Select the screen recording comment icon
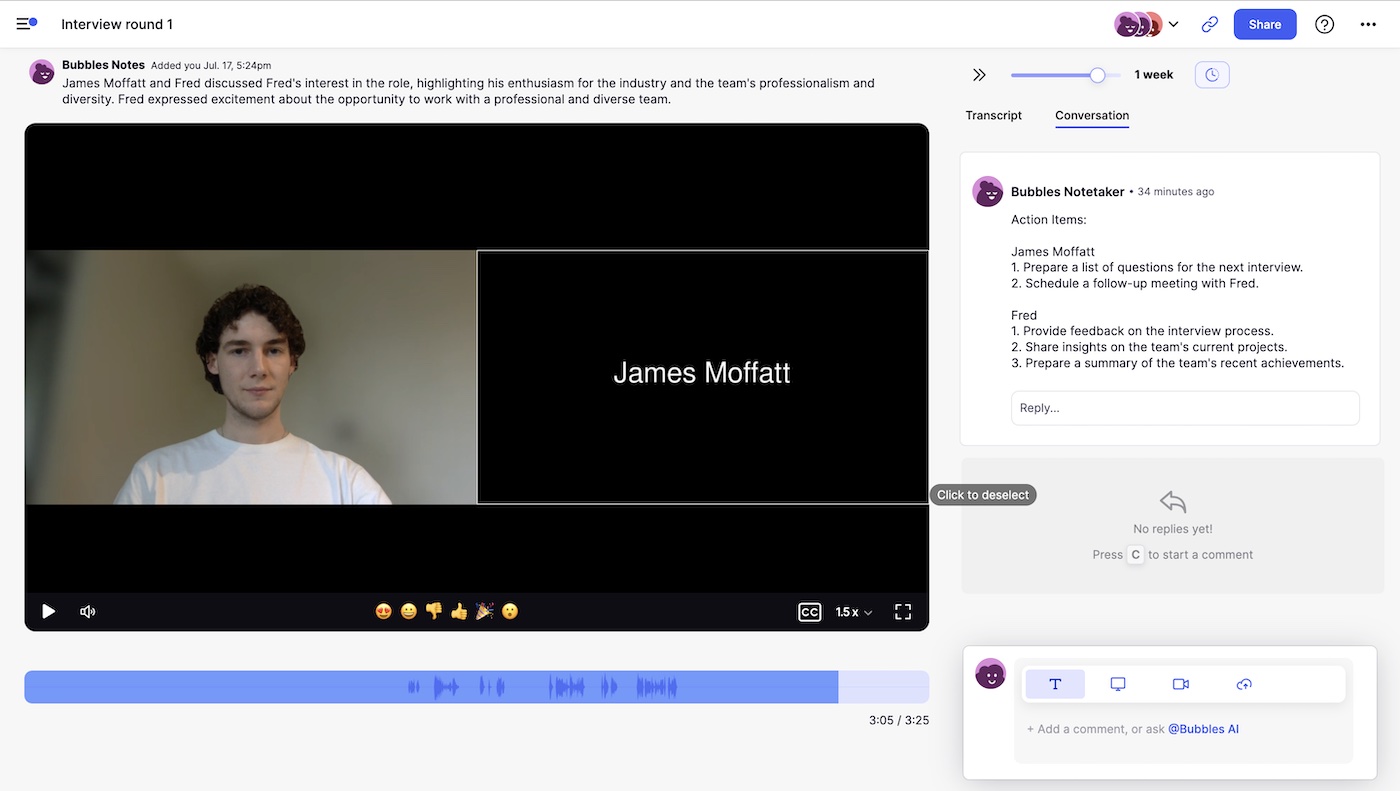Screen dimensions: 1400x791 (1118, 684)
